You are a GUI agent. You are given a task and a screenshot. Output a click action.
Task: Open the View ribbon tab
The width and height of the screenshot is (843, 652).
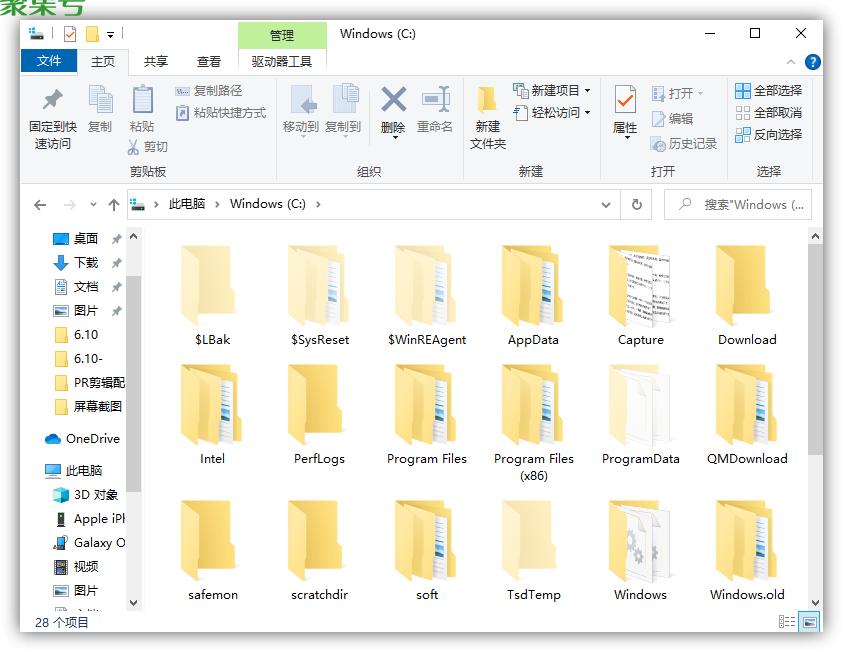(209, 61)
